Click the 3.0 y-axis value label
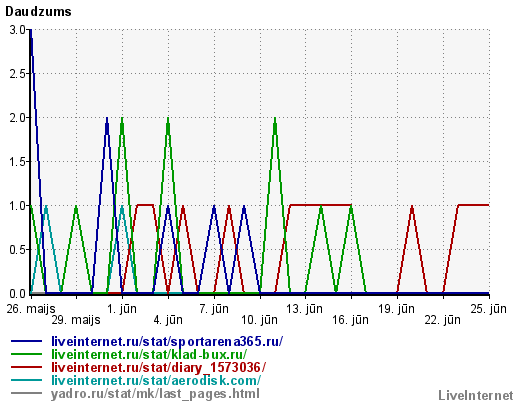The image size is (520, 405). click(17, 30)
